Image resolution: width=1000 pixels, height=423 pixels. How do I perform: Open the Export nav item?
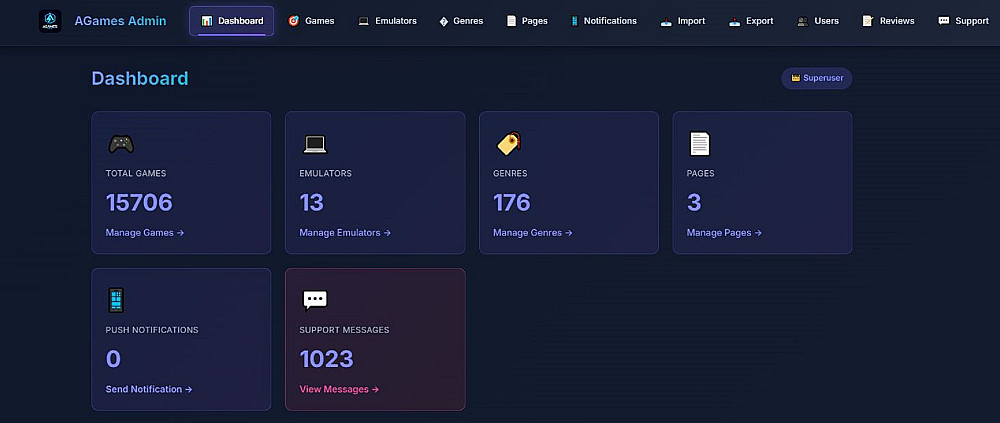point(751,21)
